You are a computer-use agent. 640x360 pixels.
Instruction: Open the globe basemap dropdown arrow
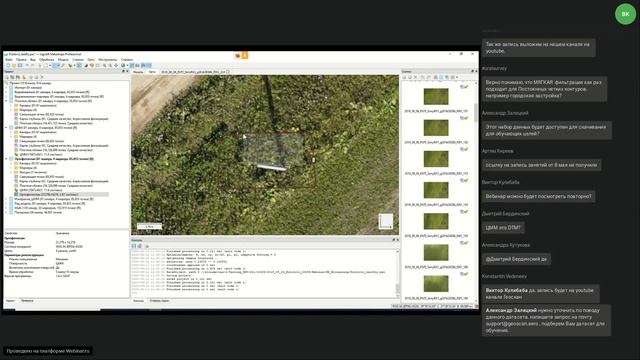pyautogui.click(x=127, y=65)
